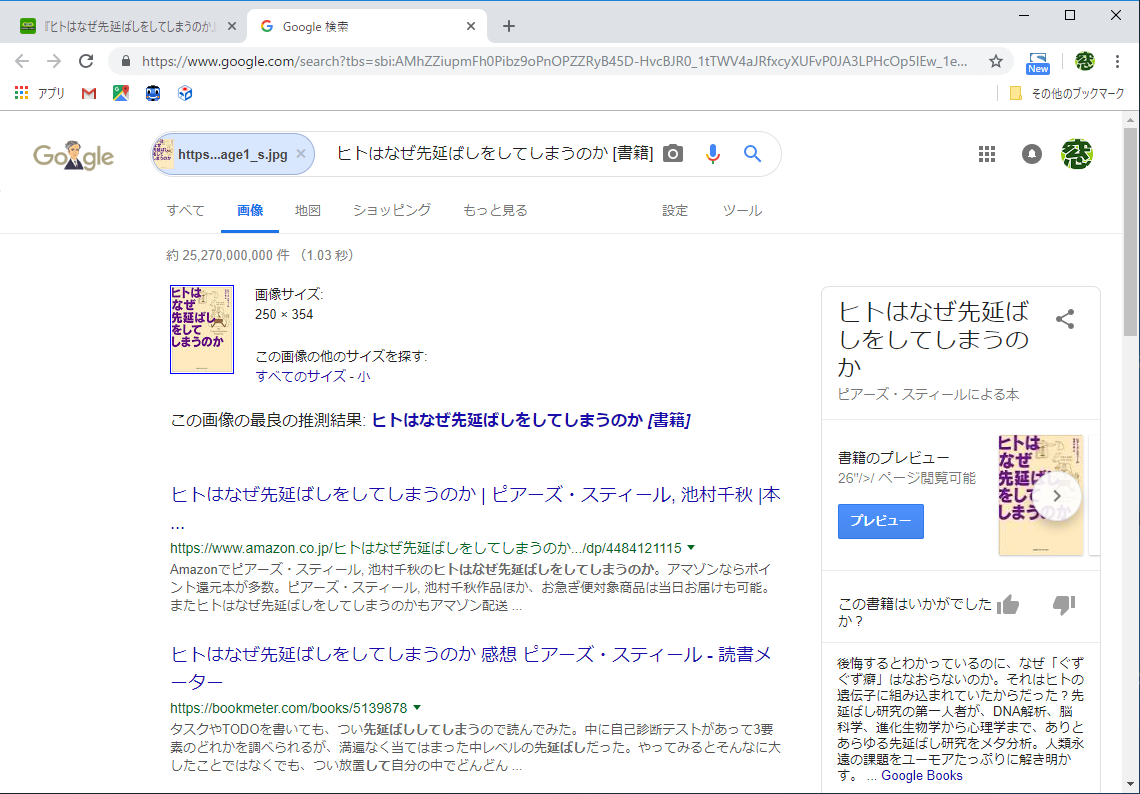Rate the book with thumbs up
Screen dimensions: 1140x794
[x=1008, y=603]
